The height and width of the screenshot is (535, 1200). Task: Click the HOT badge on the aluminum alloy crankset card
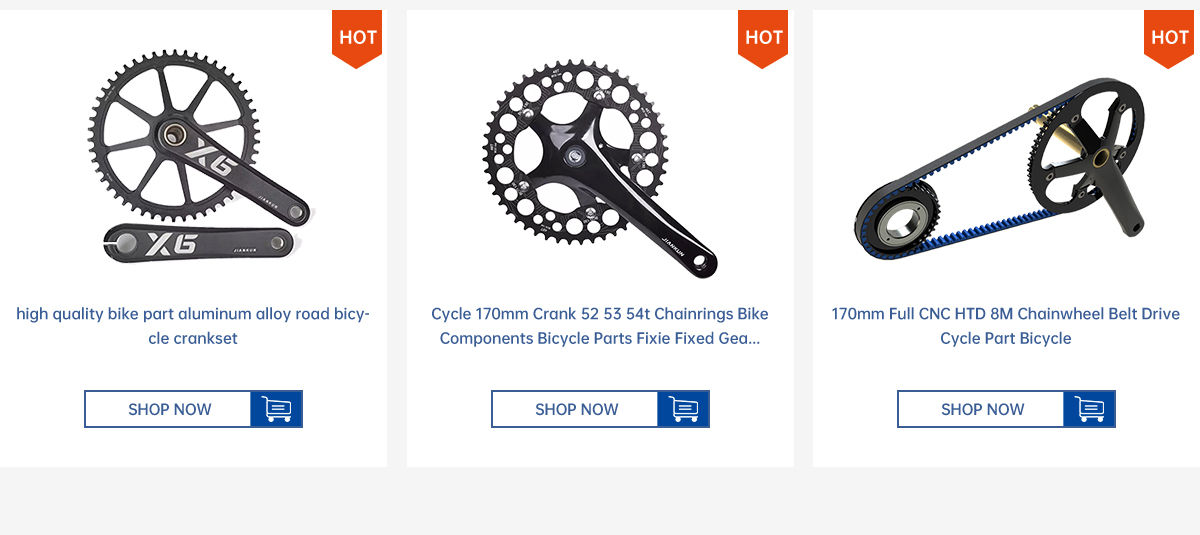(358, 38)
